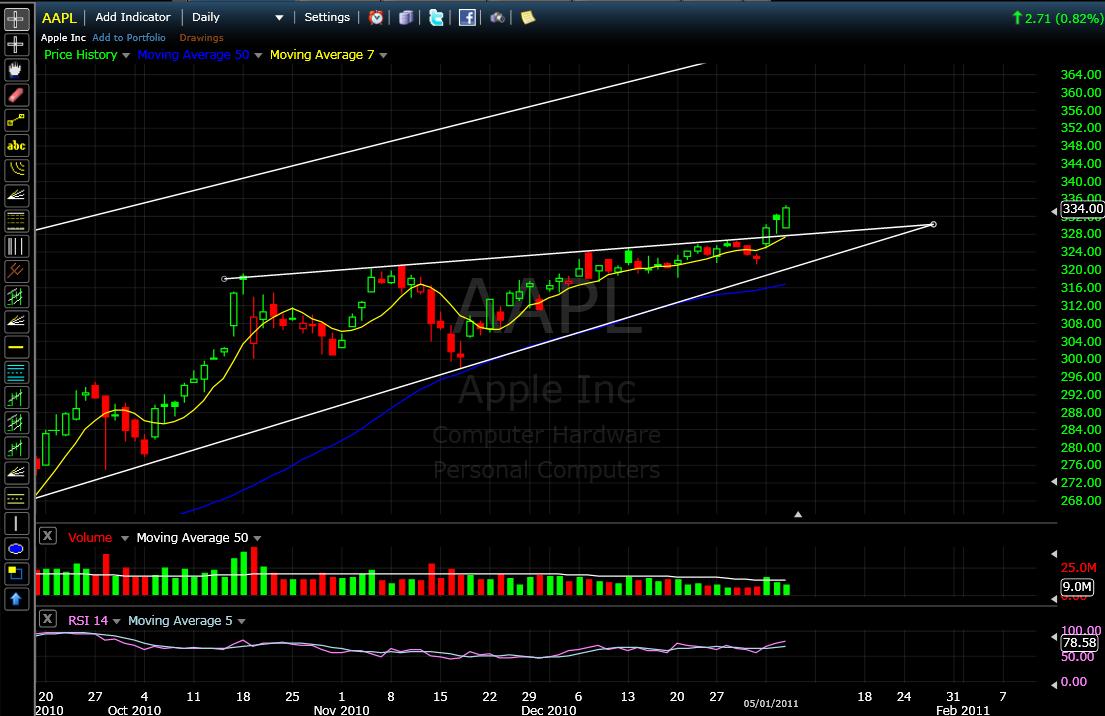Click the 268.00 price axis label
The width and height of the screenshot is (1105, 716).
pyautogui.click(x=1080, y=501)
